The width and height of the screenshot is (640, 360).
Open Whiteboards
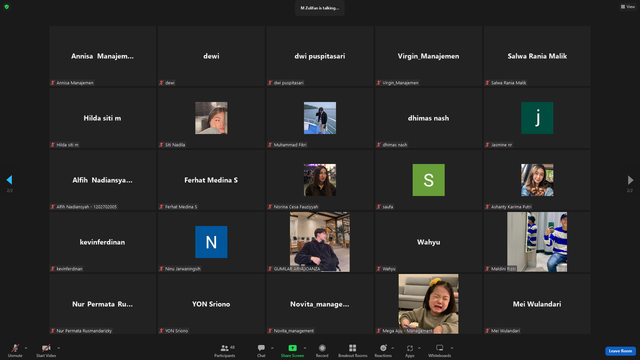tap(440, 350)
